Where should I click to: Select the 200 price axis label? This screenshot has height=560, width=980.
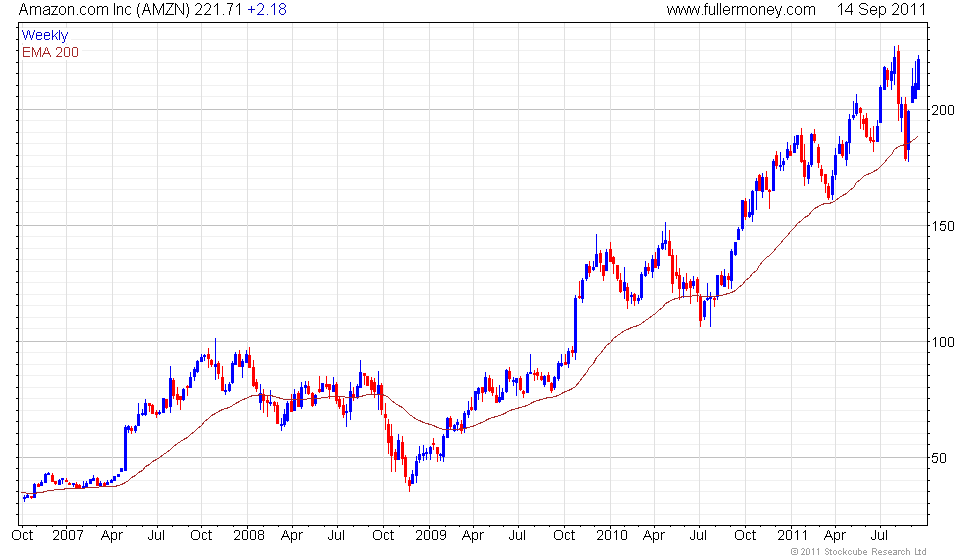944,110
